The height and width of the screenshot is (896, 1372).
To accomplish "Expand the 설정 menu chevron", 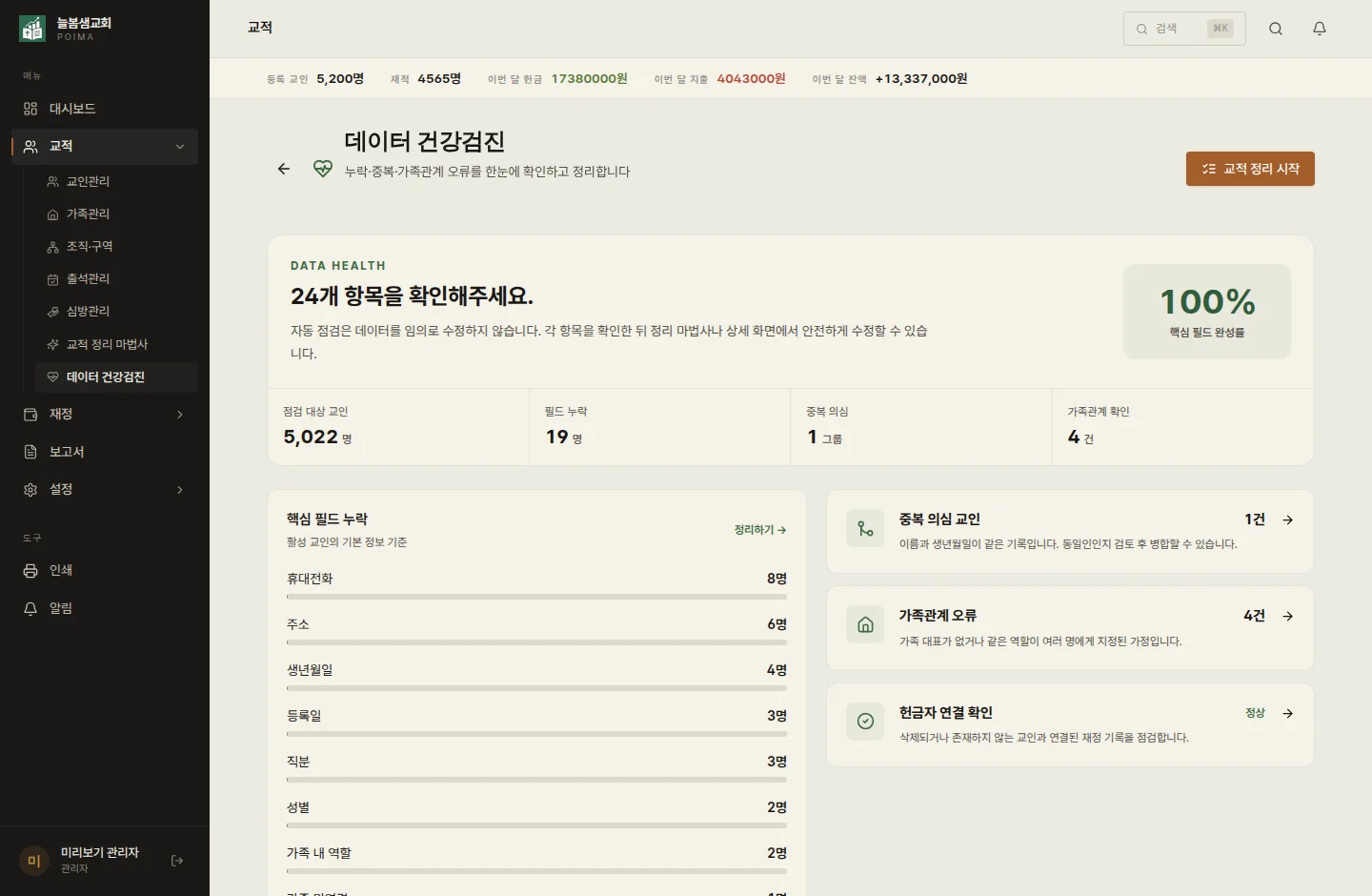I will tap(180, 490).
